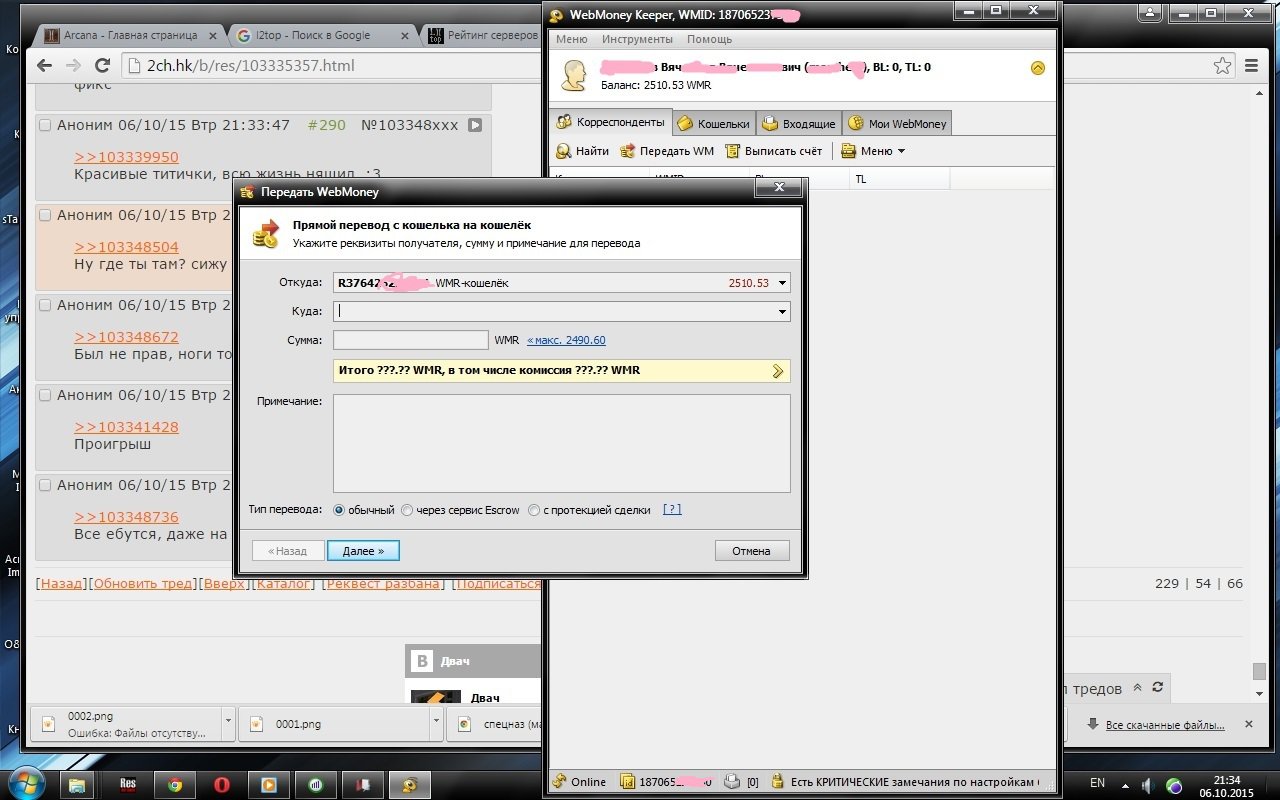Reload the 2ch.hk page
This screenshot has width=1280, height=800.
[x=102, y=66]
